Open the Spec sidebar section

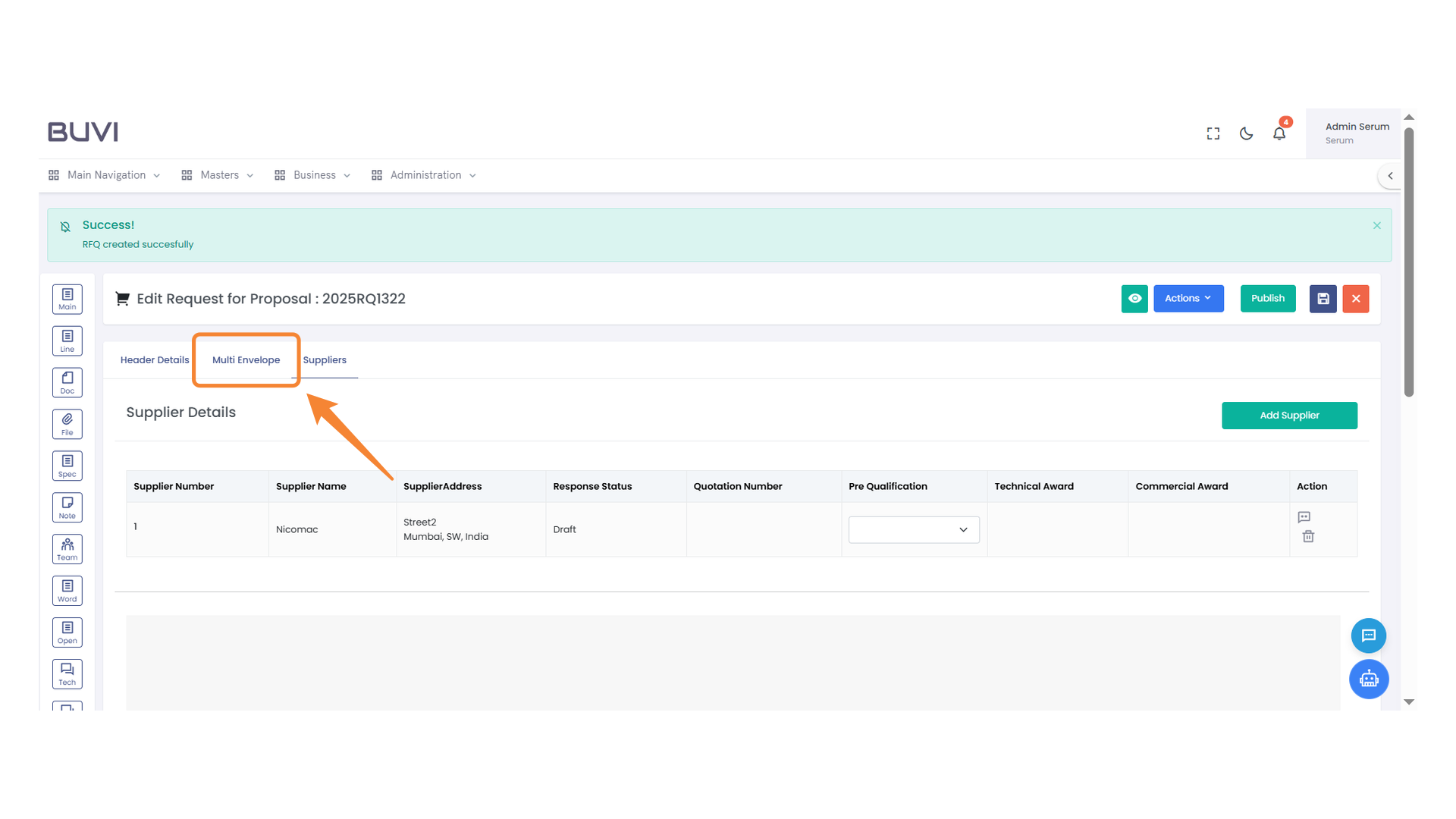pos(67,466)
